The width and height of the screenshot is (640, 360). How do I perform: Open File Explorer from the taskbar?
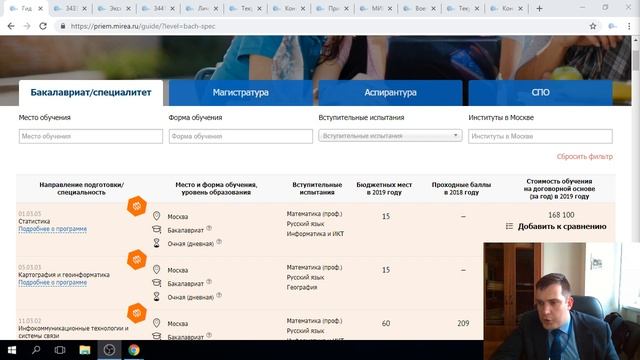pos(84,350)
